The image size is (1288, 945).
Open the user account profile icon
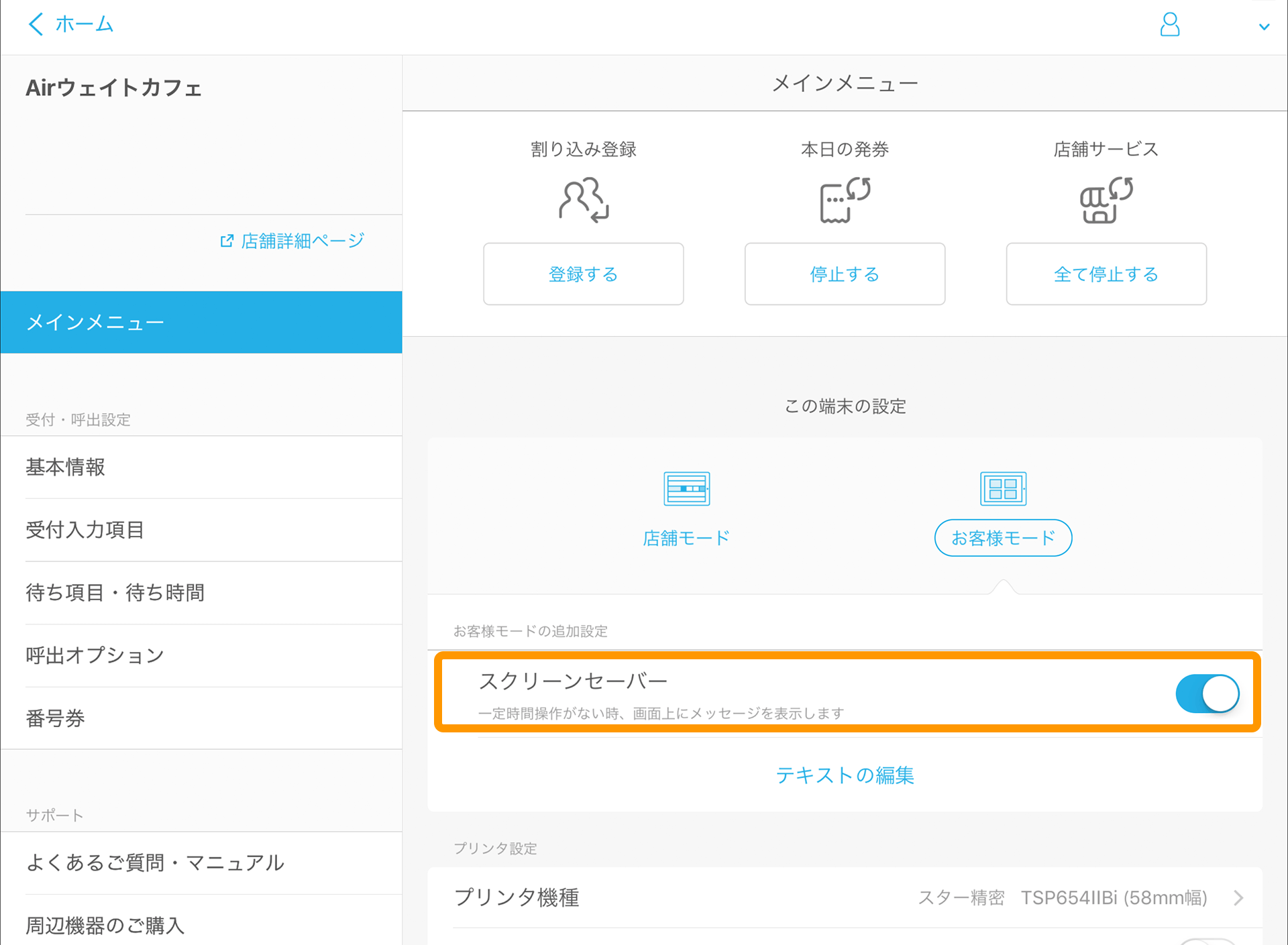tap(1170, 24)
